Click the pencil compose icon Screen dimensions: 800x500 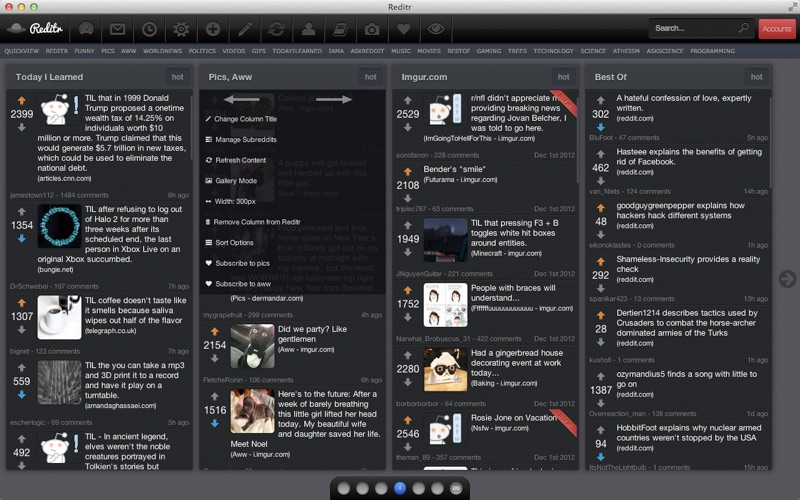tap(244, 29)
